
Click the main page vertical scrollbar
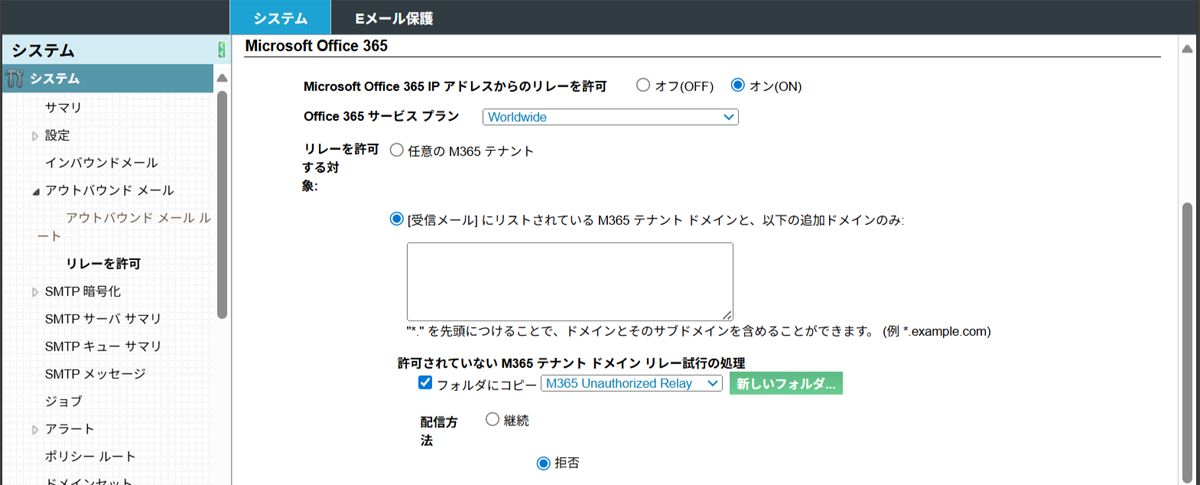pyautogui.click(x=1187, y=300)
